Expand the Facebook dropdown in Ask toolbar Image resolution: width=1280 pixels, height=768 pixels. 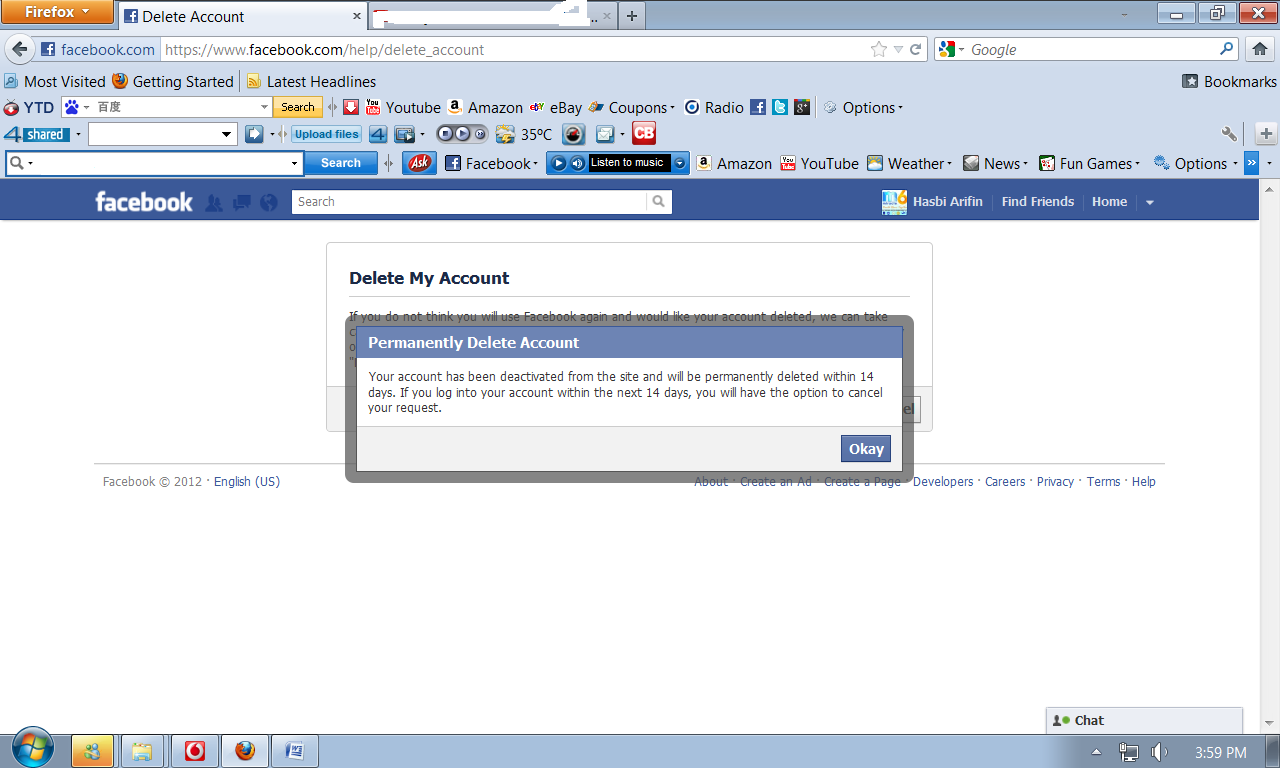(536, 164)
